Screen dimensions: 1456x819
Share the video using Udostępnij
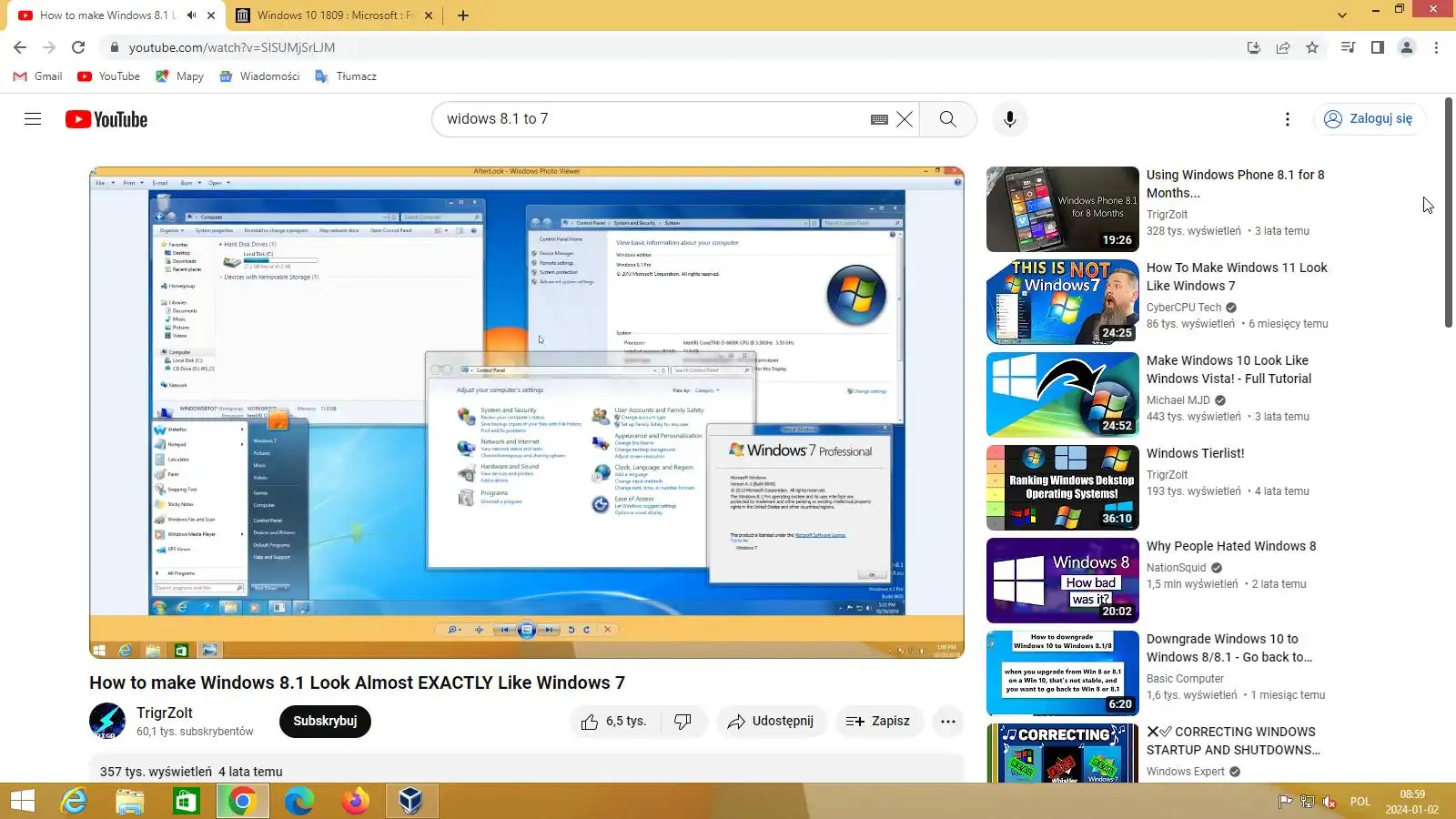(771, 722)
